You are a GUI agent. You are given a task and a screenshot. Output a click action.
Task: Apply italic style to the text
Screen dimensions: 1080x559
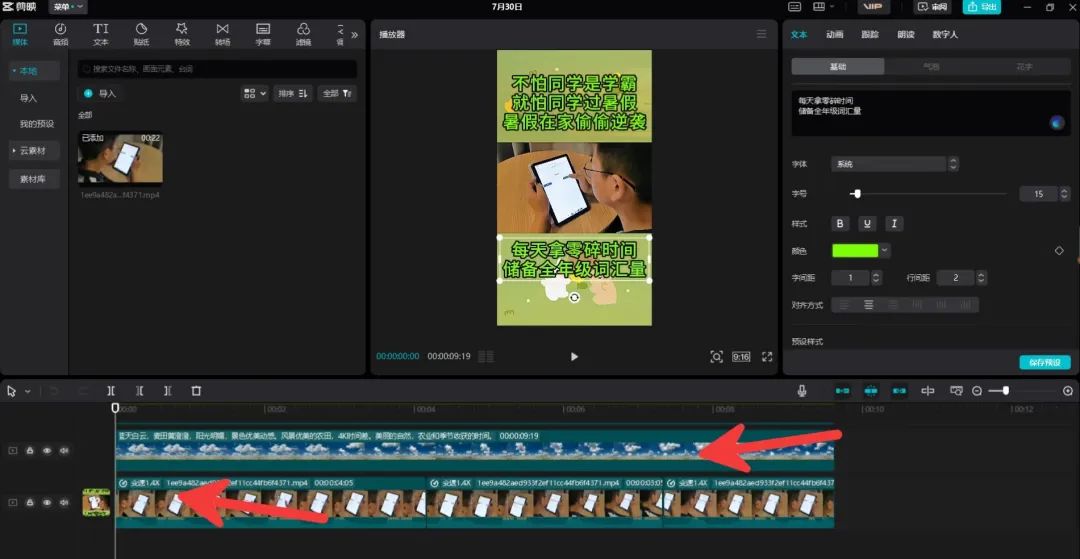894,224
